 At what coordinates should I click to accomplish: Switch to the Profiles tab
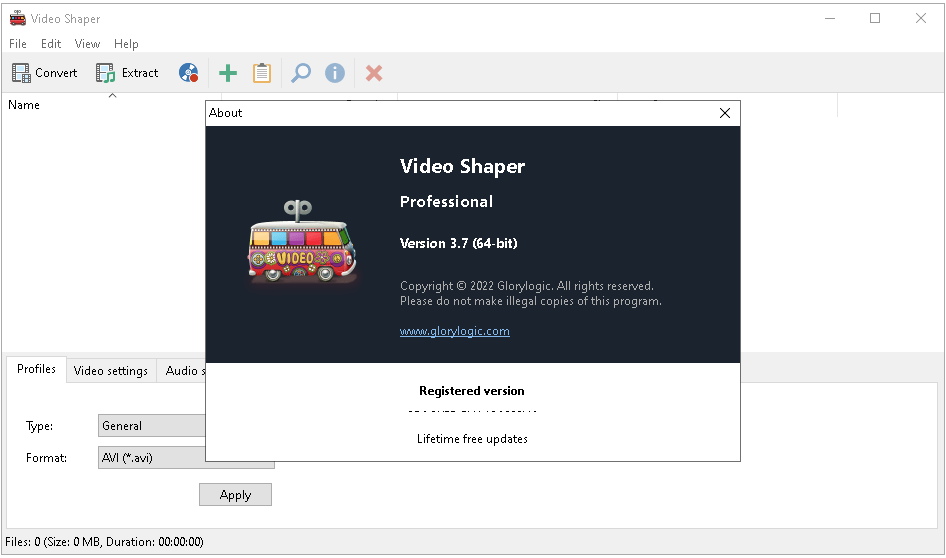pos(36,369)
